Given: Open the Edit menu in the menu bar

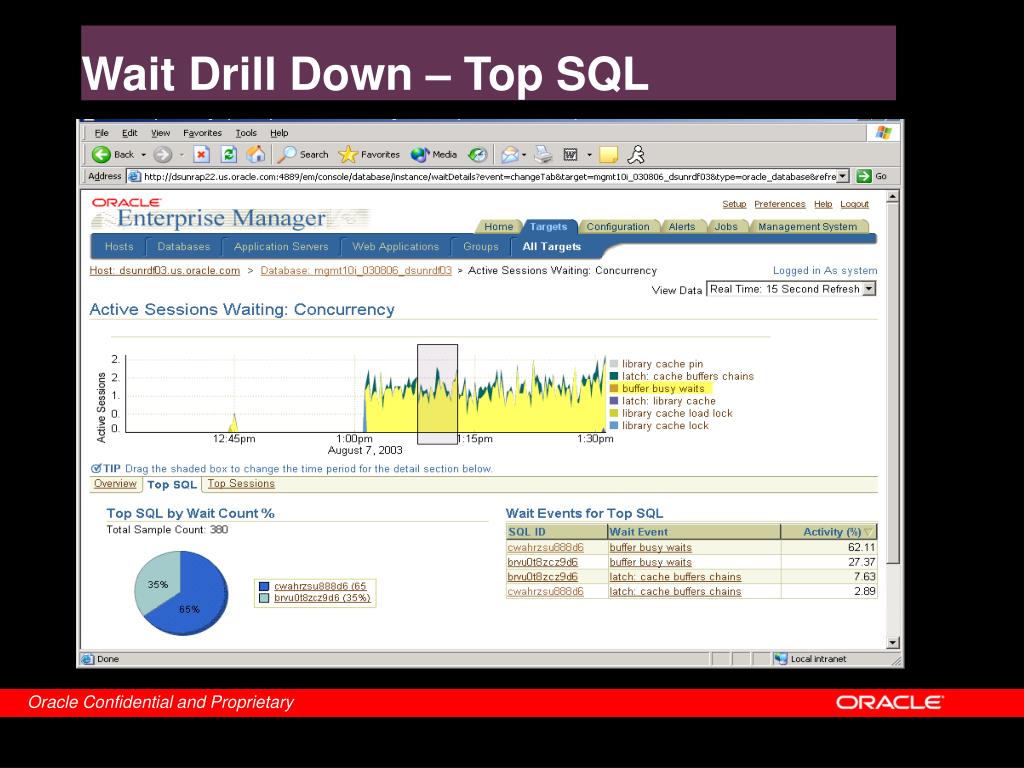Looking at the screenshot, I should click(129, 133).
